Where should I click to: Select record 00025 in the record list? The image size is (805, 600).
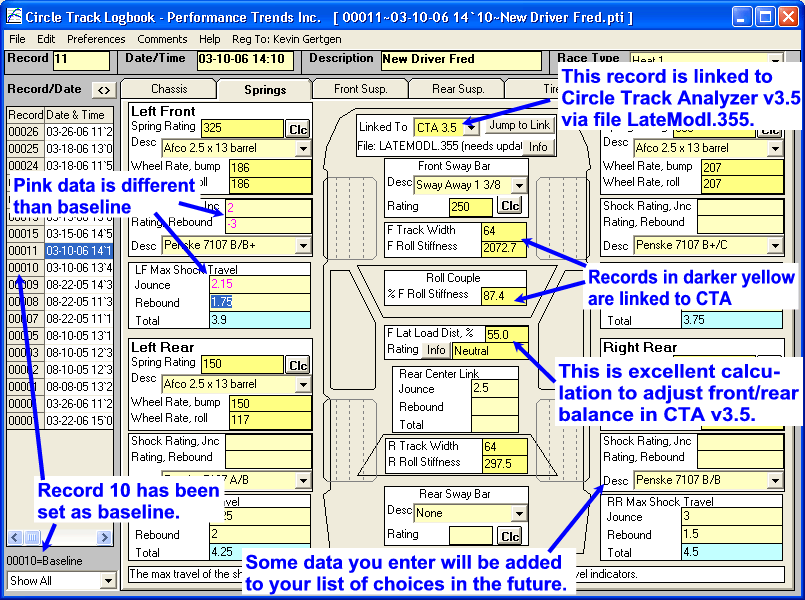tap(60, 149)
